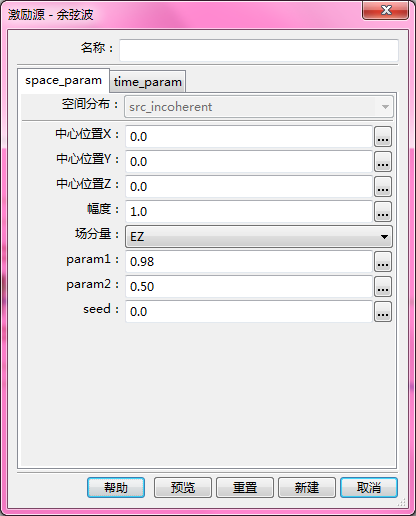Expand the 场分量 EZ dropdown
The image size is (416, 516).
coord(259,237)
